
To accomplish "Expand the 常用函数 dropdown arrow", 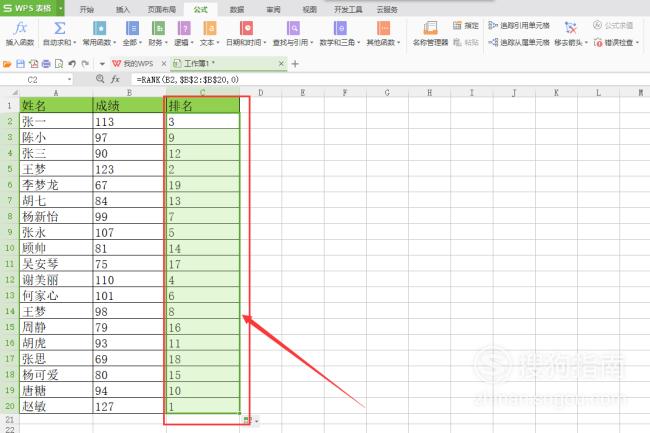I will pyautogui.click(x=114, y=43).
